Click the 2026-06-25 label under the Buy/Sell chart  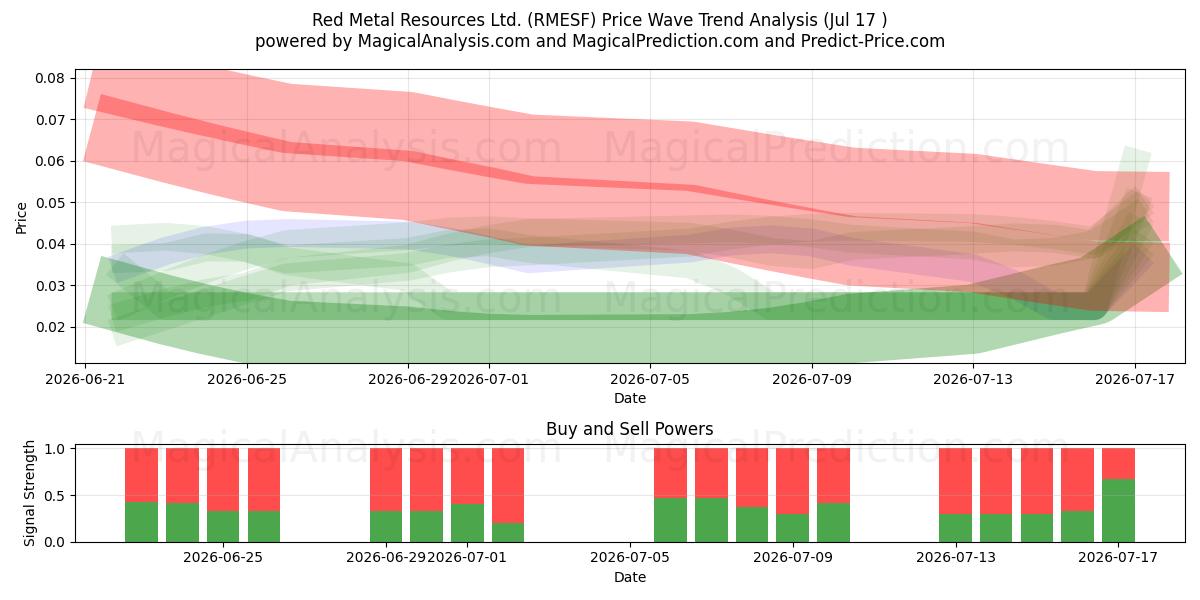223,559
